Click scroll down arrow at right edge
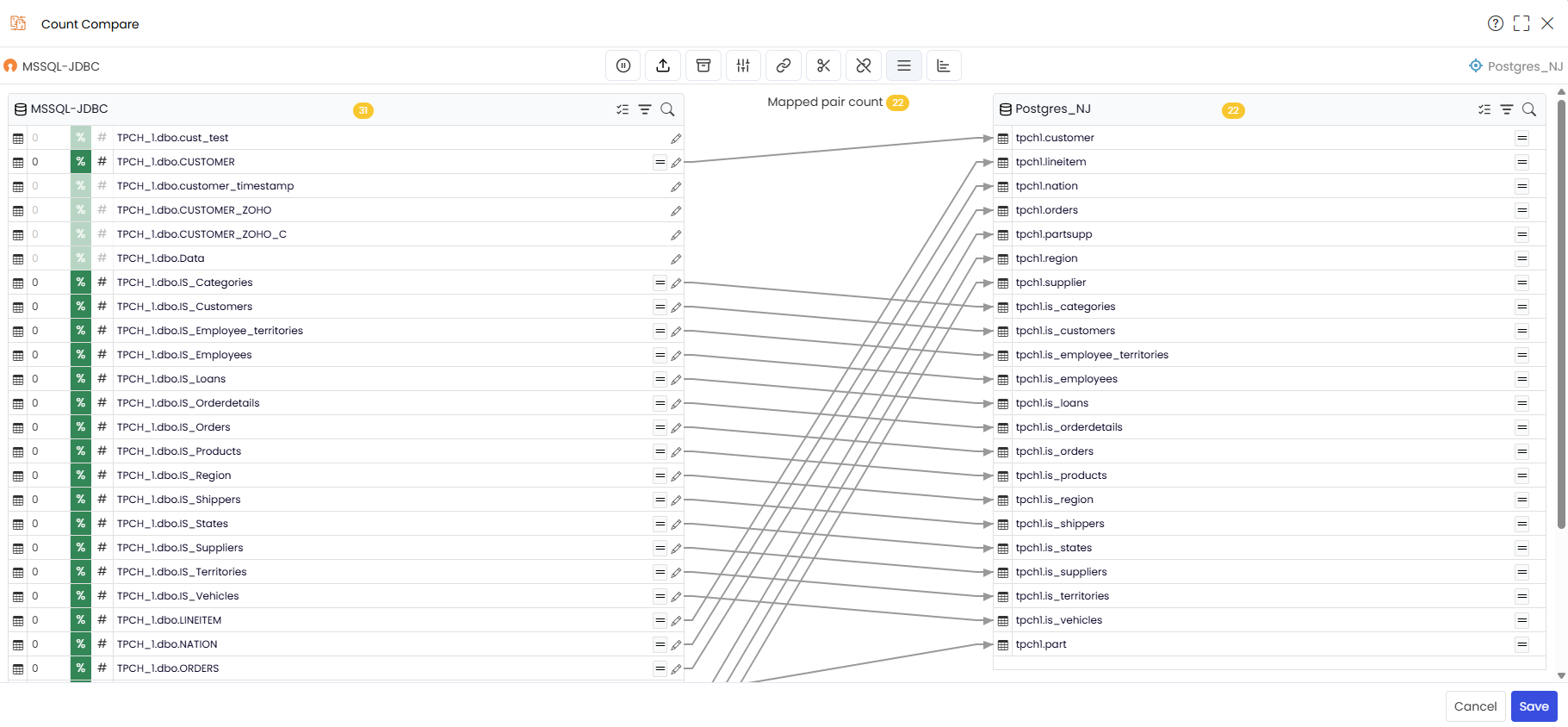The image size is (1568, 727). click(x=1561, y=676)
